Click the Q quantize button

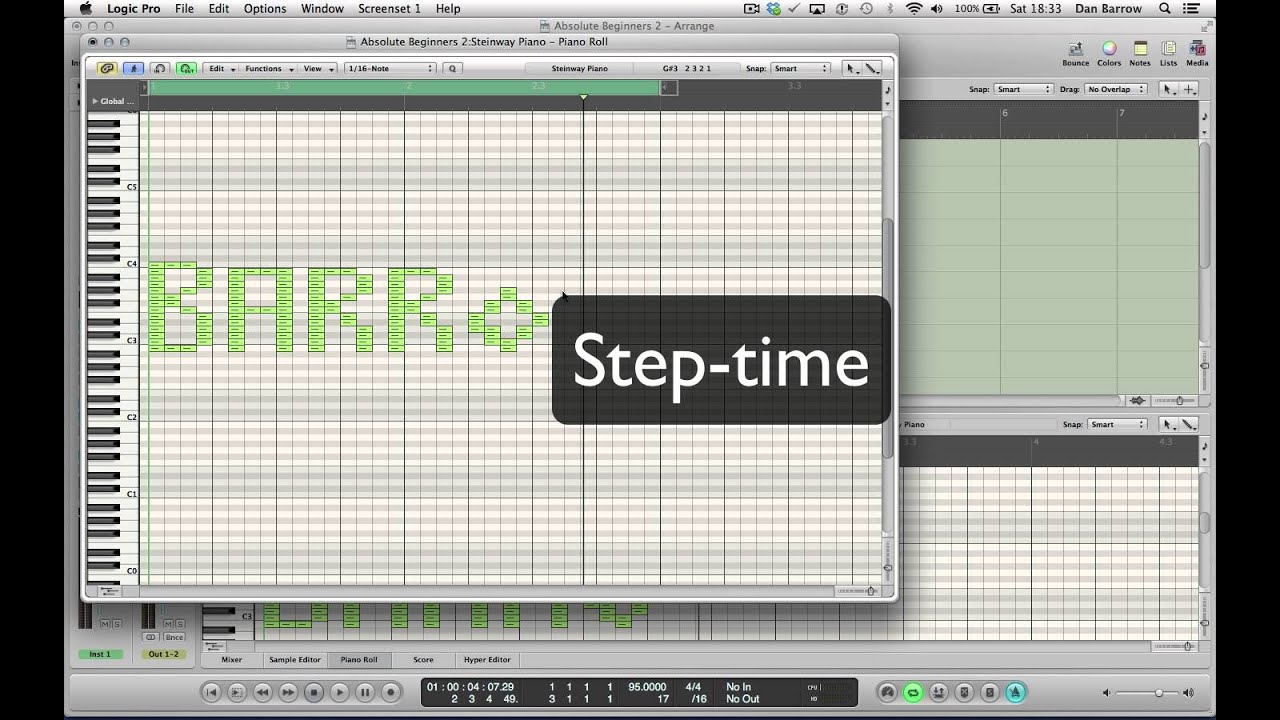pos(452,69)
